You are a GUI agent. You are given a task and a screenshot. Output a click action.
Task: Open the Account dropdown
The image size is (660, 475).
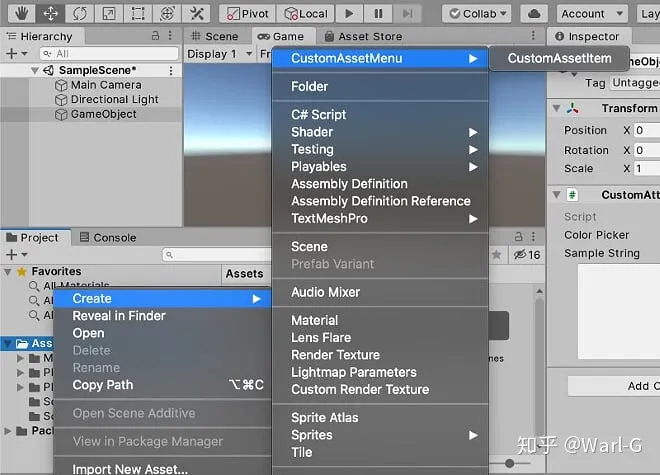point(592,13)
